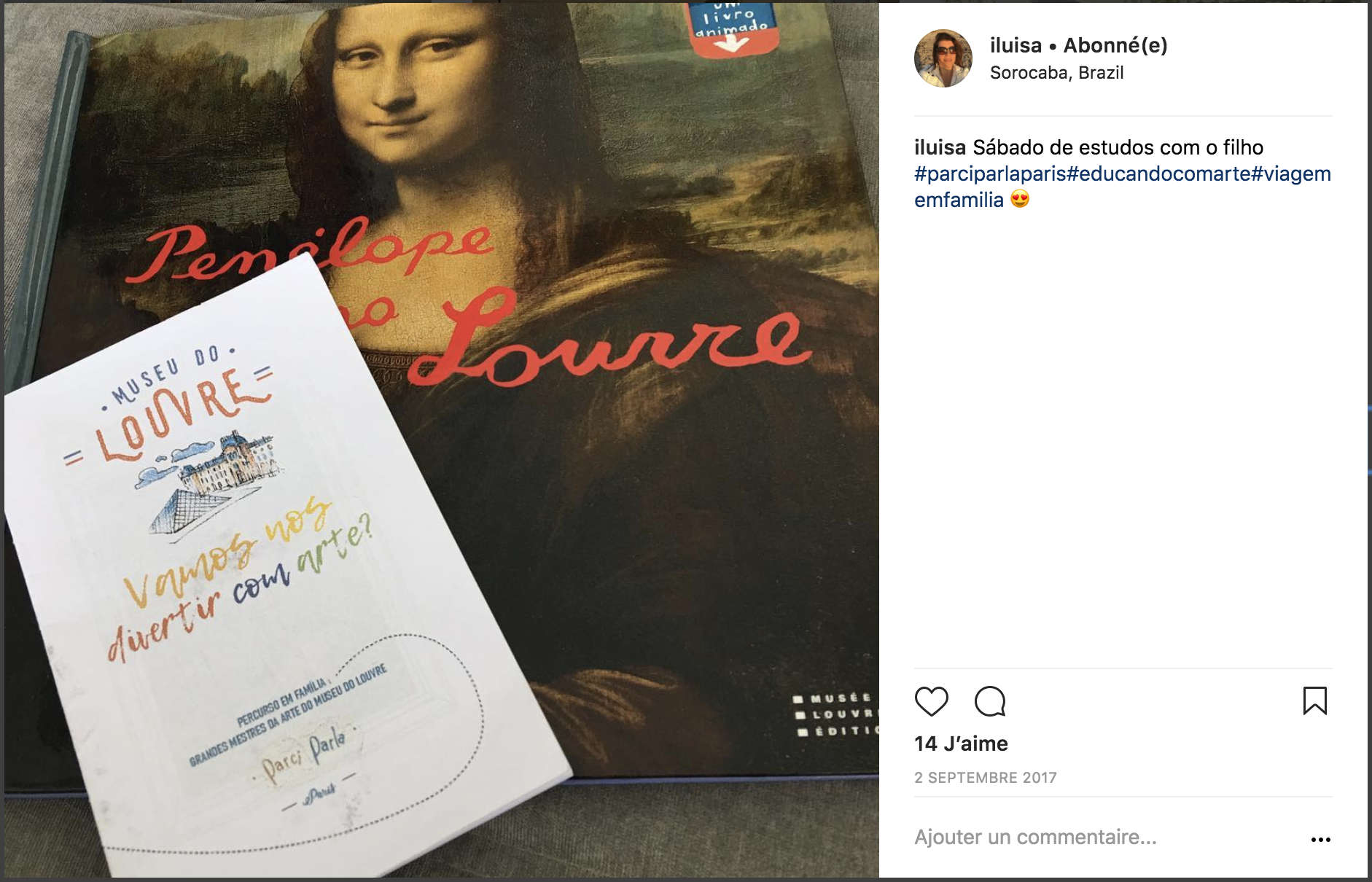The image size is (1372, 882).
Task: Open iluisa username in the header
Action: click(x=1016, y=45)
